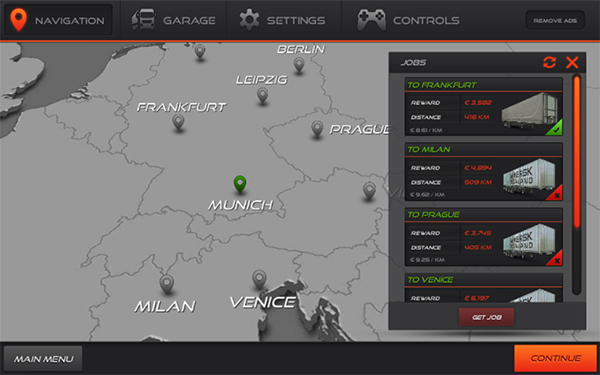Image resolution: width=600 pixels, height=375 pixels.
Task: Close the Jobs panel
Action: 572,62
